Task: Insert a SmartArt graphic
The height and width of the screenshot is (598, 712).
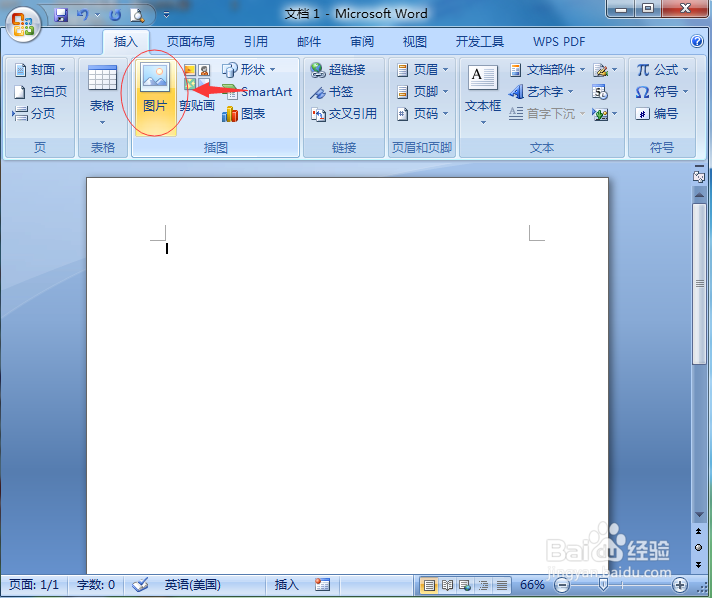Action: tap(258, 92)
